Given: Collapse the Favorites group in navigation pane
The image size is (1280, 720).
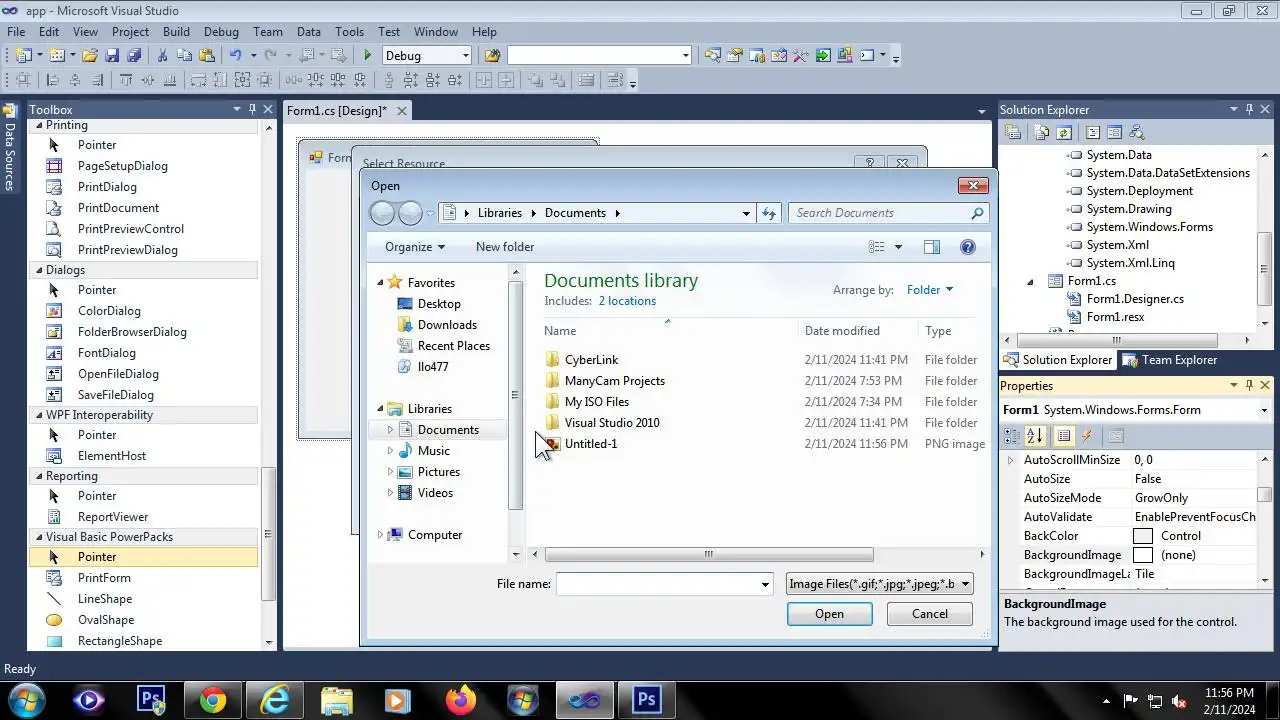Looking at the screenshot, I should click(x=380, y=283).
